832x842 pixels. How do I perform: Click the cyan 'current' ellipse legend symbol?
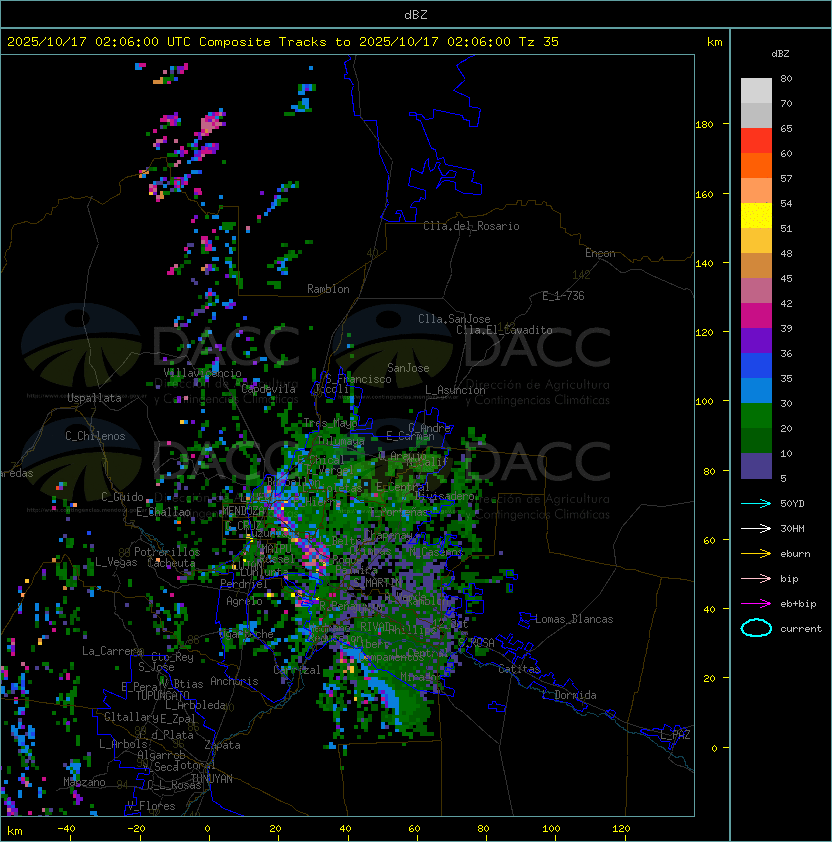pyautogui.click(x=756, y=628)
